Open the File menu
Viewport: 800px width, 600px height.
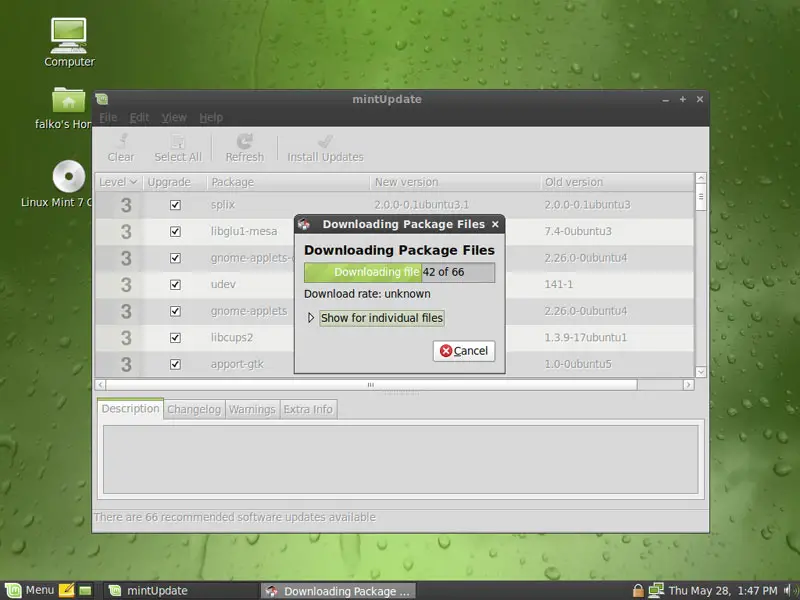pyautogui.click(x=108, y=117)
